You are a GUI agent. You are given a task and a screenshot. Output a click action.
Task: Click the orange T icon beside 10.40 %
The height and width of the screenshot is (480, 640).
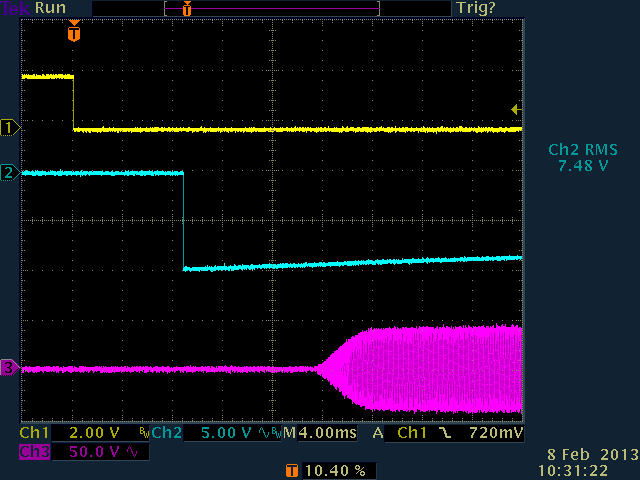pos(292,469)
